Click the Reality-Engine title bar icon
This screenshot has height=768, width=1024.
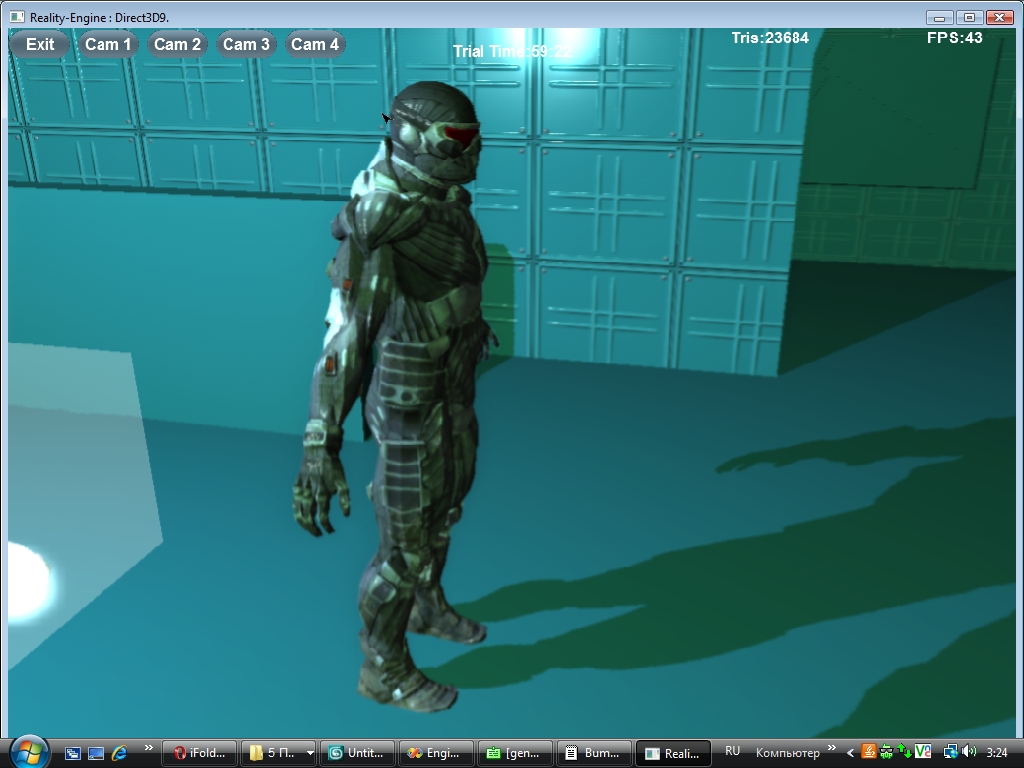17,17
